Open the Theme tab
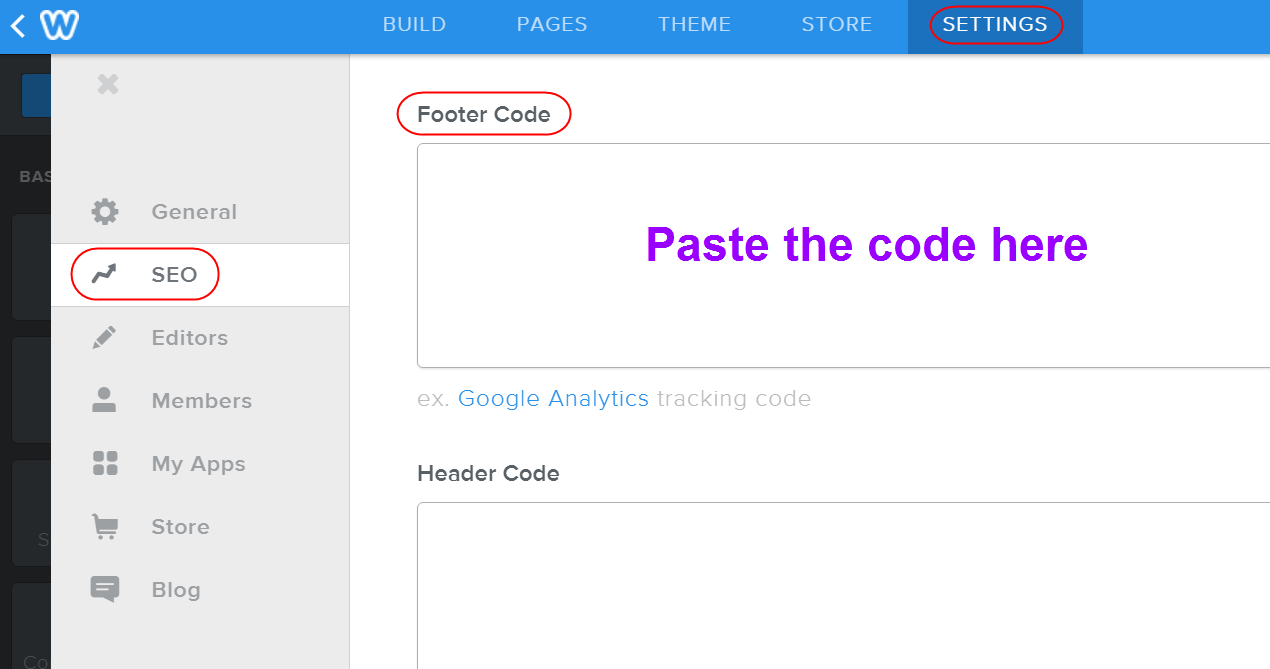This screenshot has width=1270, height=669. (694, 25)
